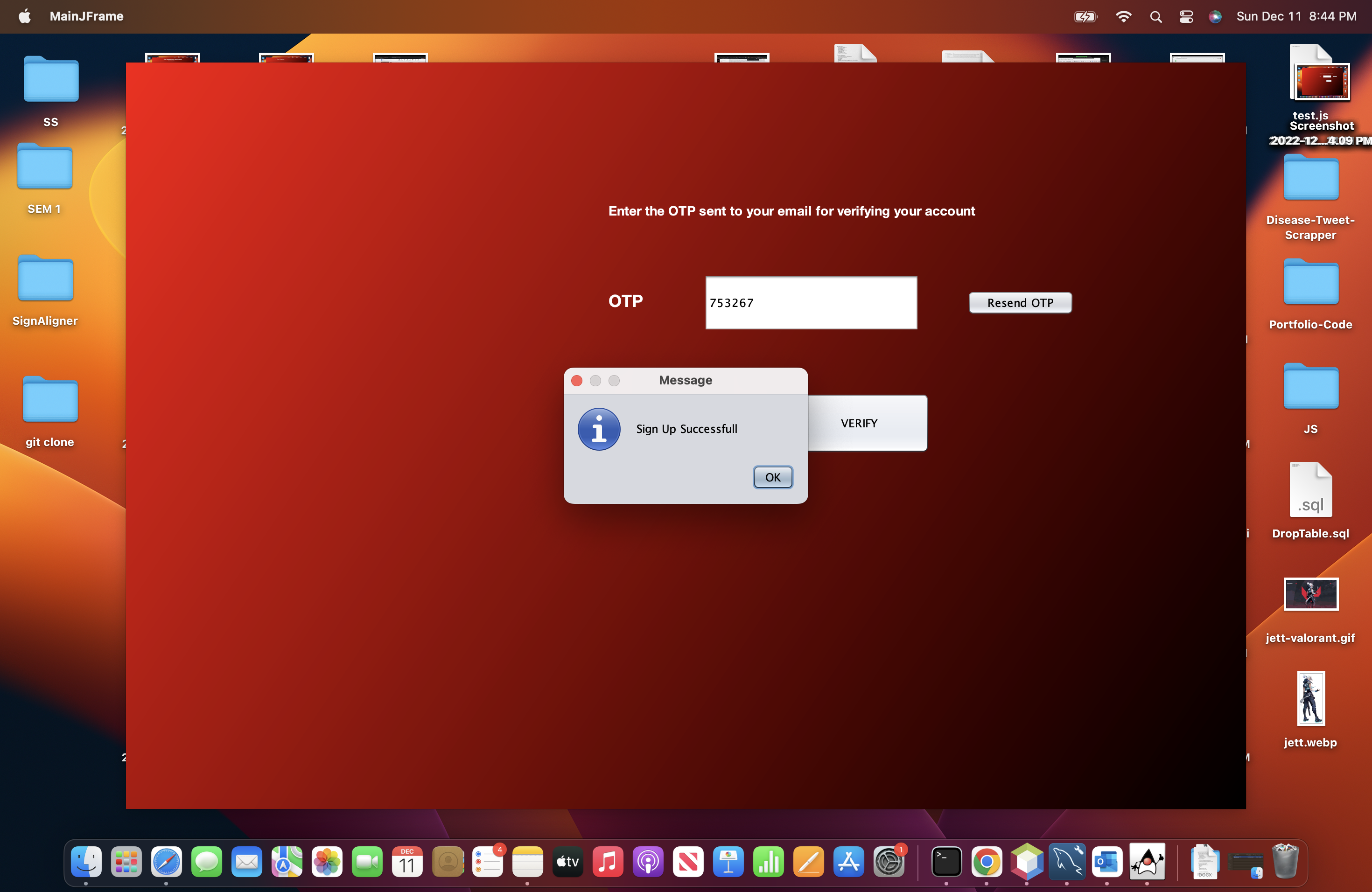Launch Google Chrome from the dock
This screenshot has width=1372, height=892.
[987, 862]
